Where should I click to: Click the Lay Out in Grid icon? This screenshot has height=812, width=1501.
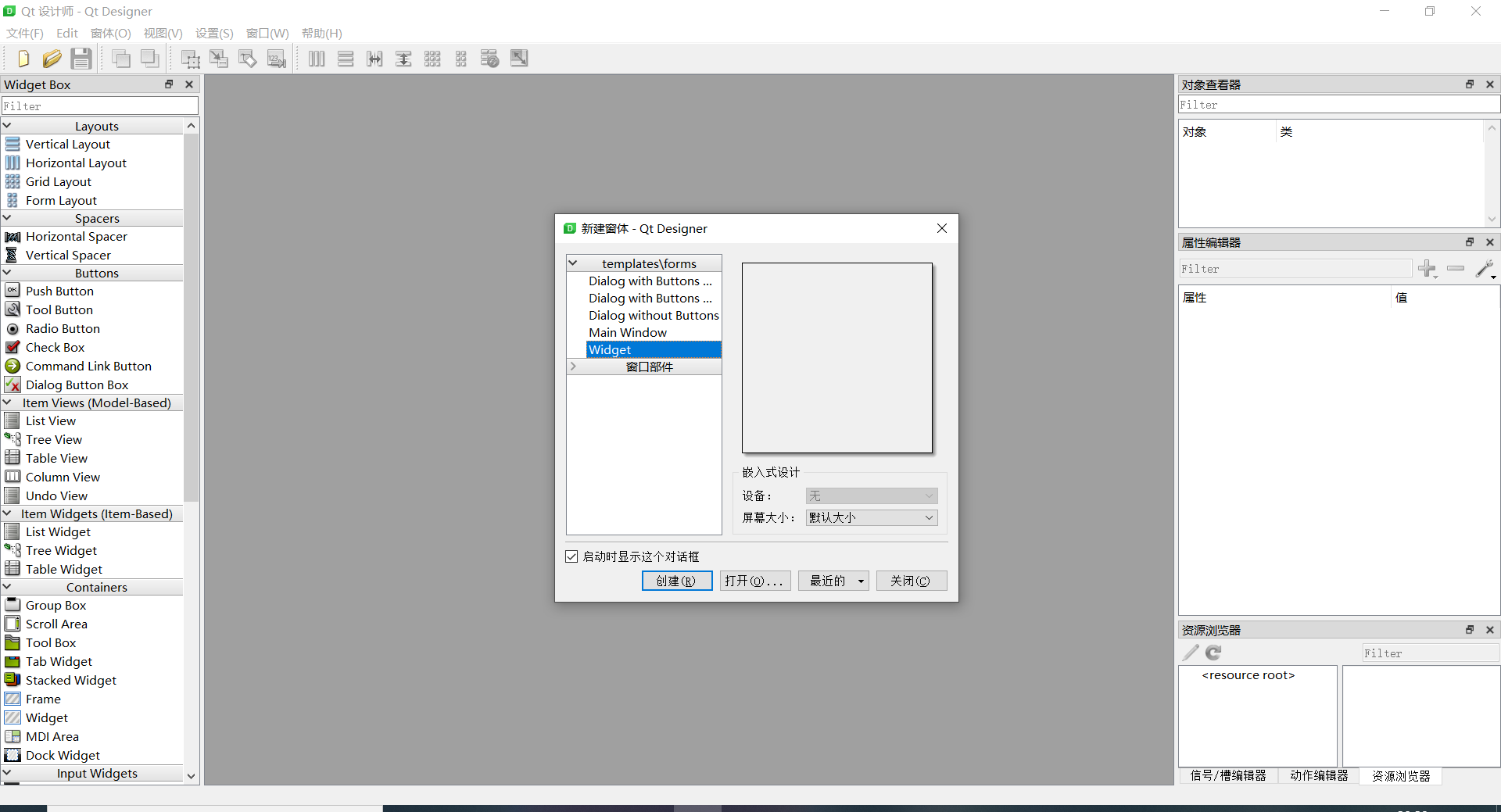[432, 59]
